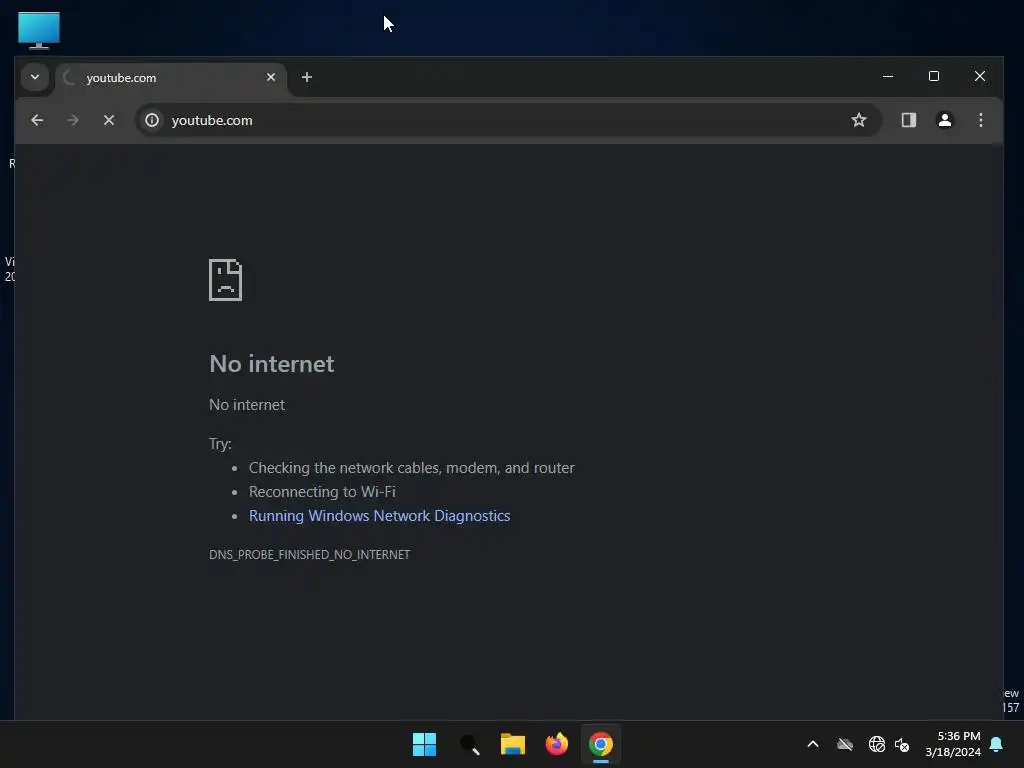Viewport: 1024px width, 768px height.
Task: Open the Chrome side panel
Action: [908, 120]
